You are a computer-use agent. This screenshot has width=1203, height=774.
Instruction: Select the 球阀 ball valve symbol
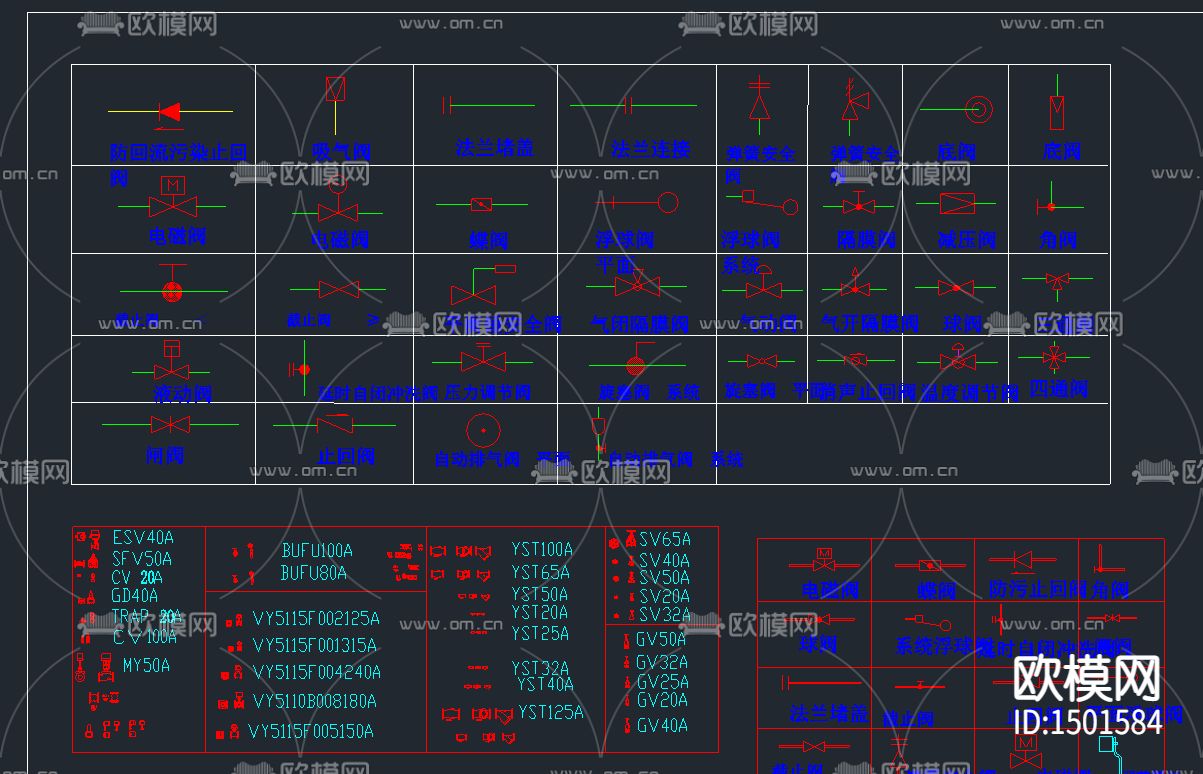tap(955, 288)
